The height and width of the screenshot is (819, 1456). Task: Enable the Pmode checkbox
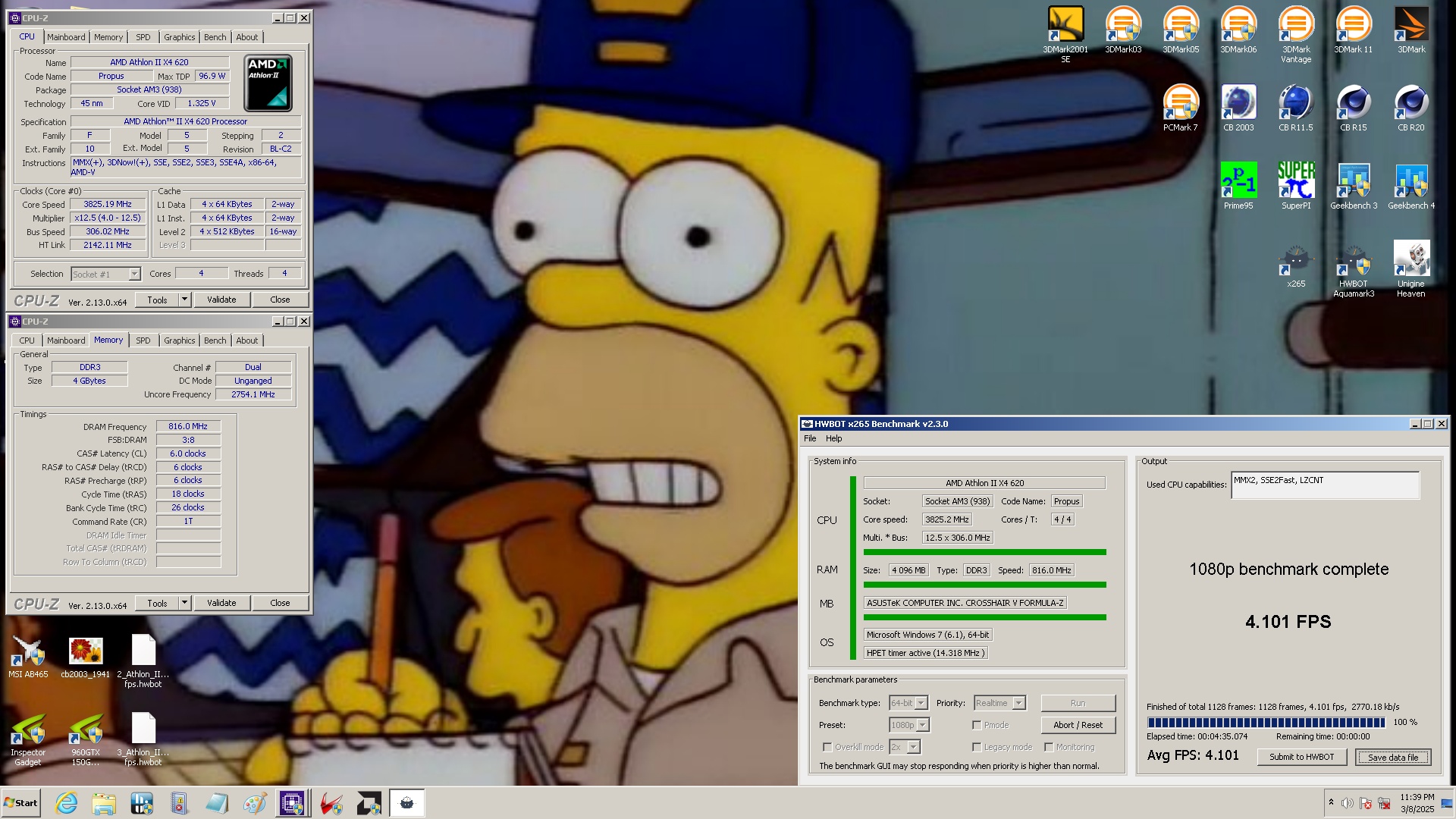[x=977, y=725]
